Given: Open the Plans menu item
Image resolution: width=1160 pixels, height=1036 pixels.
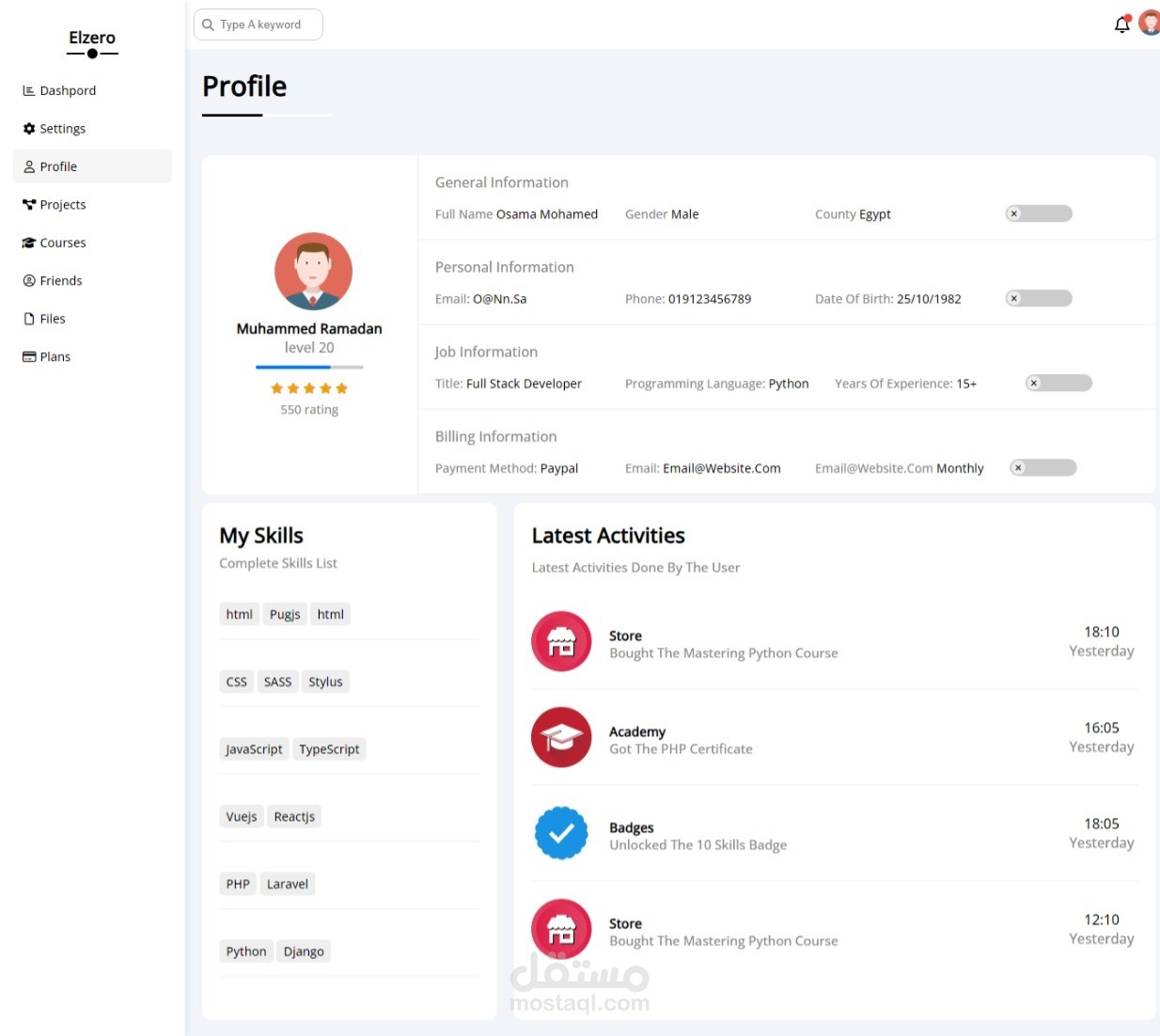Looking at the screenshot, I should tap(55, 357).
